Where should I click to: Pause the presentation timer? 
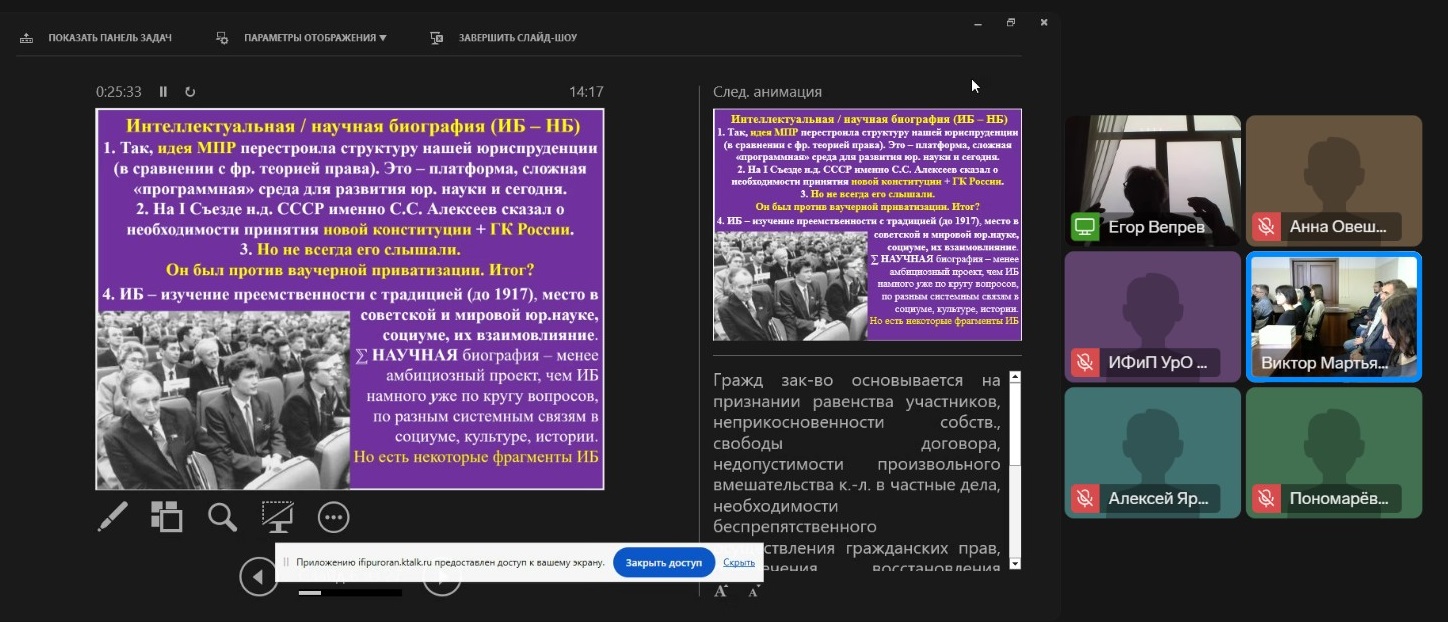pos(163,92)
